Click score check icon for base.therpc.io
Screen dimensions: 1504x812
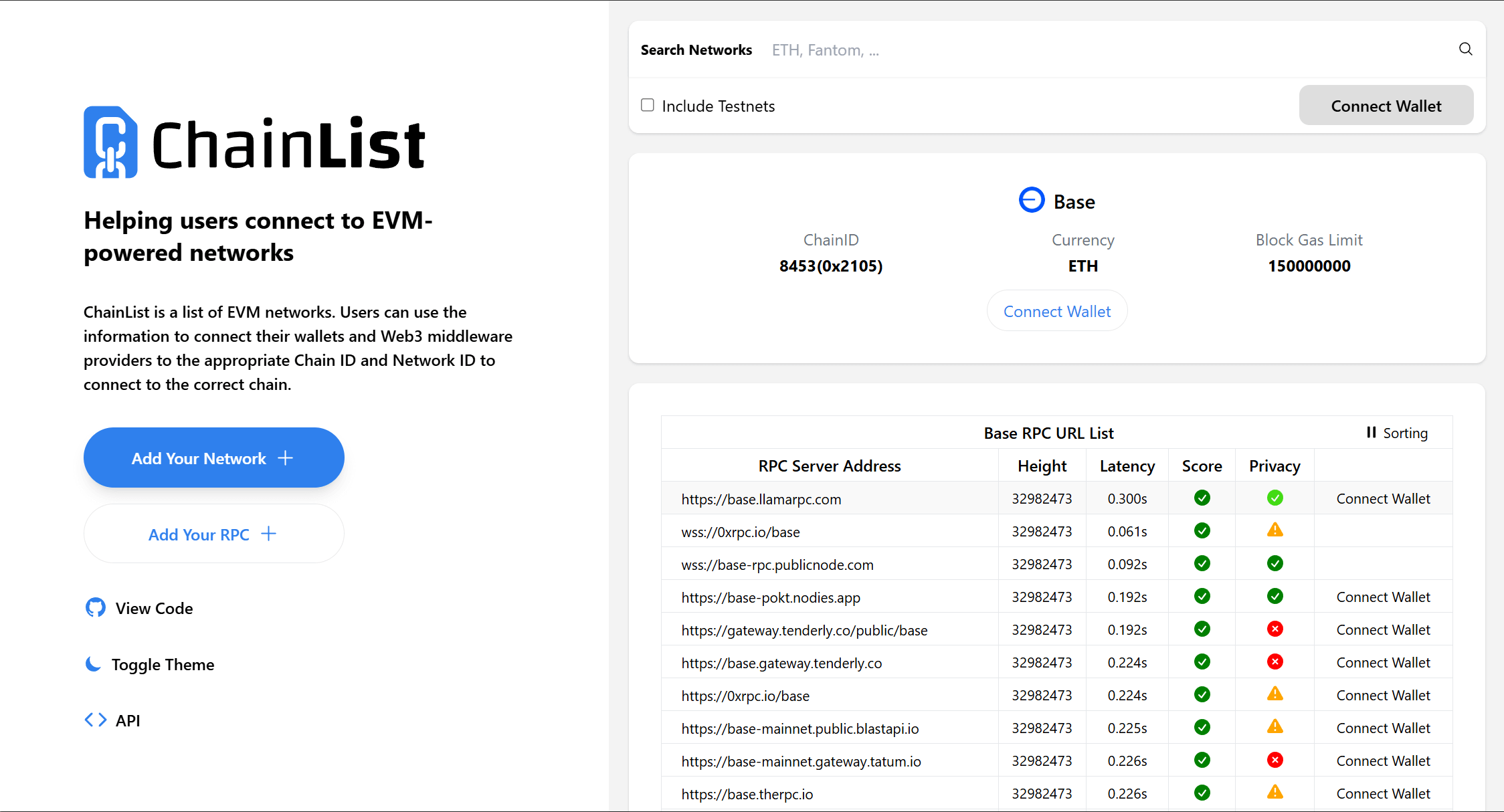pos(1202,793)
